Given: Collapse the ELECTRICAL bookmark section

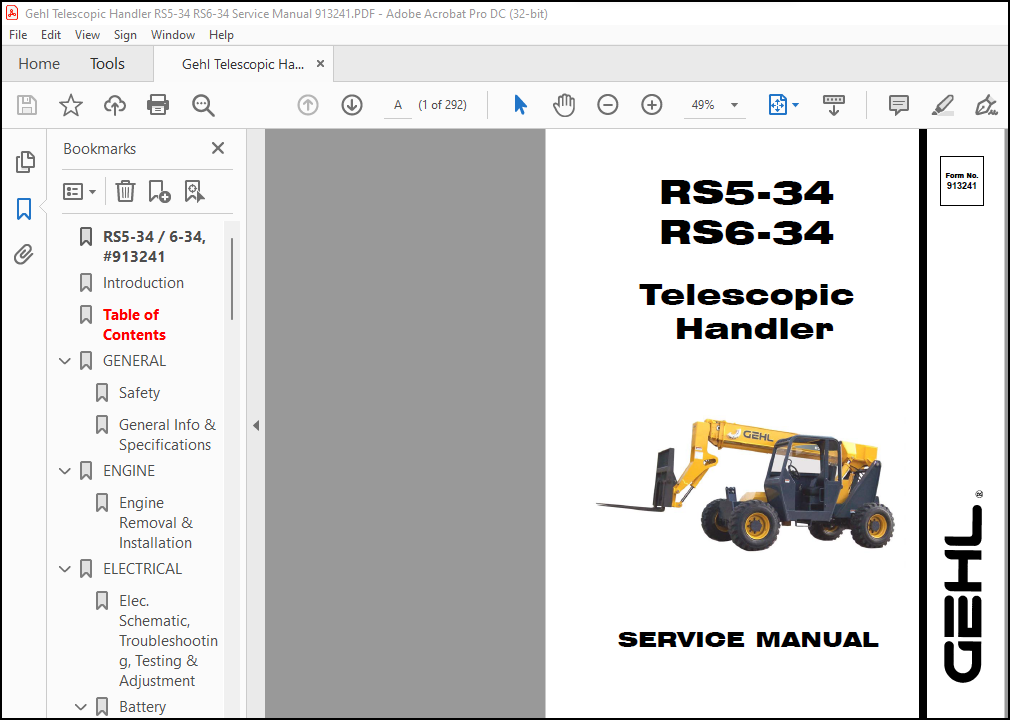Looking at the screenshot, I should (64, 569).
